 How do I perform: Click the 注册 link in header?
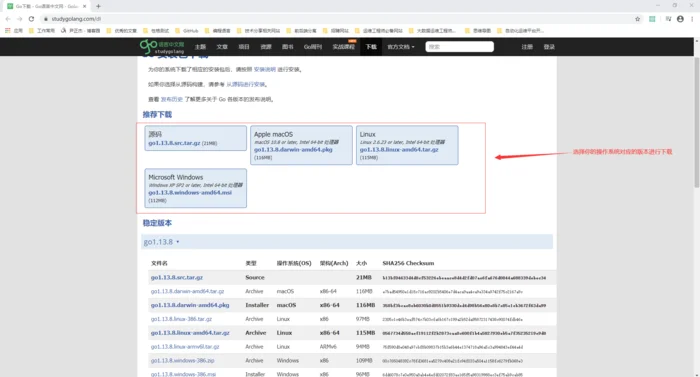pos(527,46)
